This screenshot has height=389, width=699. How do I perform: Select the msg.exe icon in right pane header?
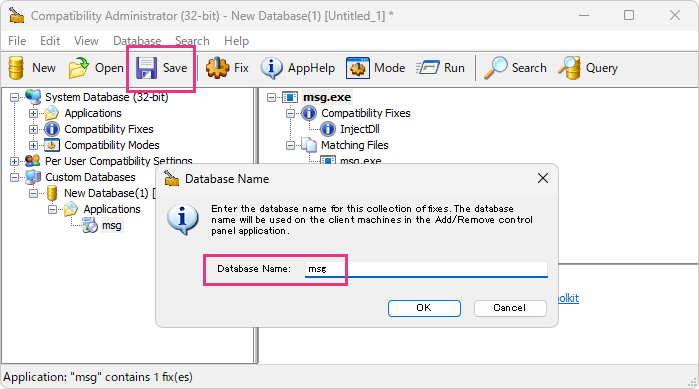pyautogui.click(x=290, y=97)
